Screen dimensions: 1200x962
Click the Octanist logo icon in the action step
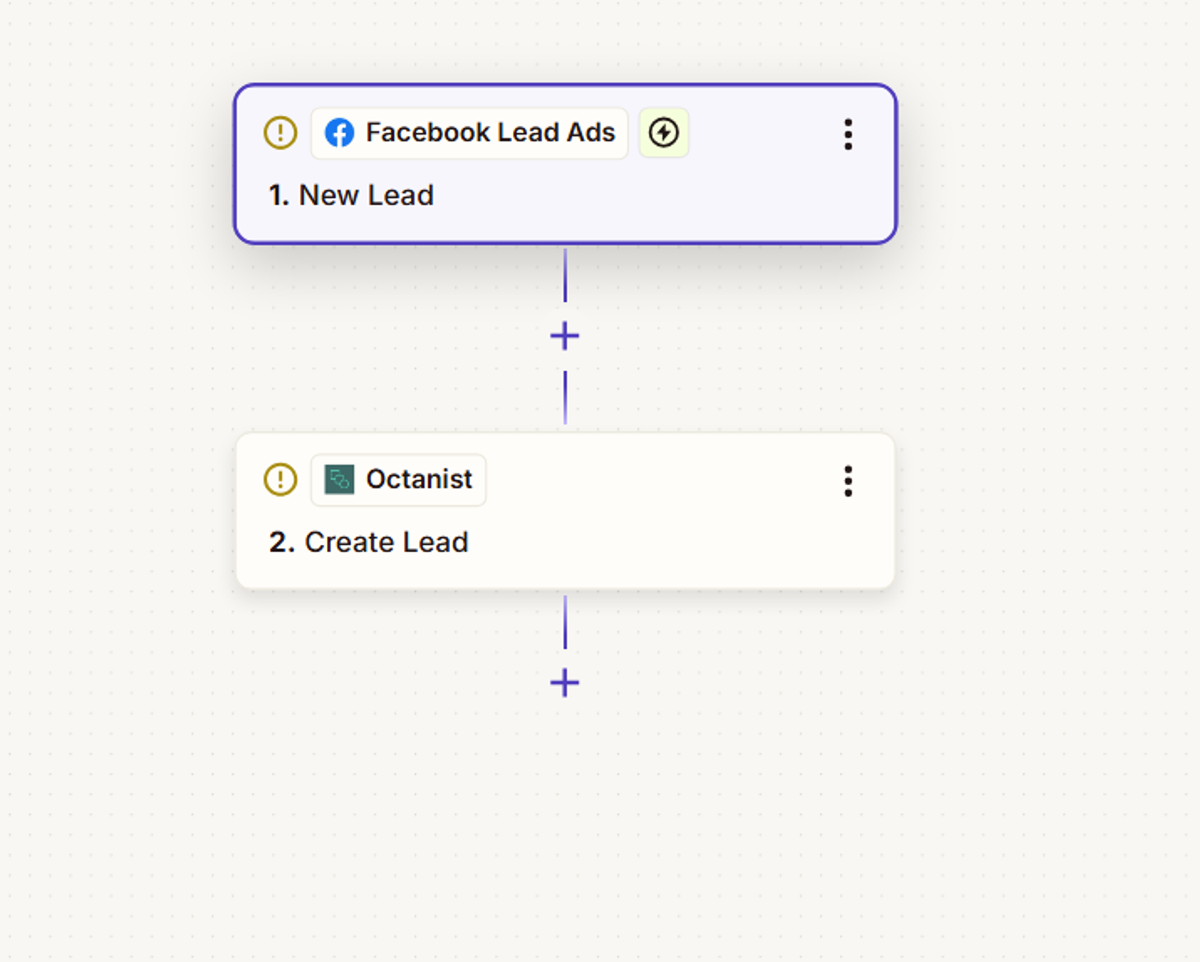[340, 480]
